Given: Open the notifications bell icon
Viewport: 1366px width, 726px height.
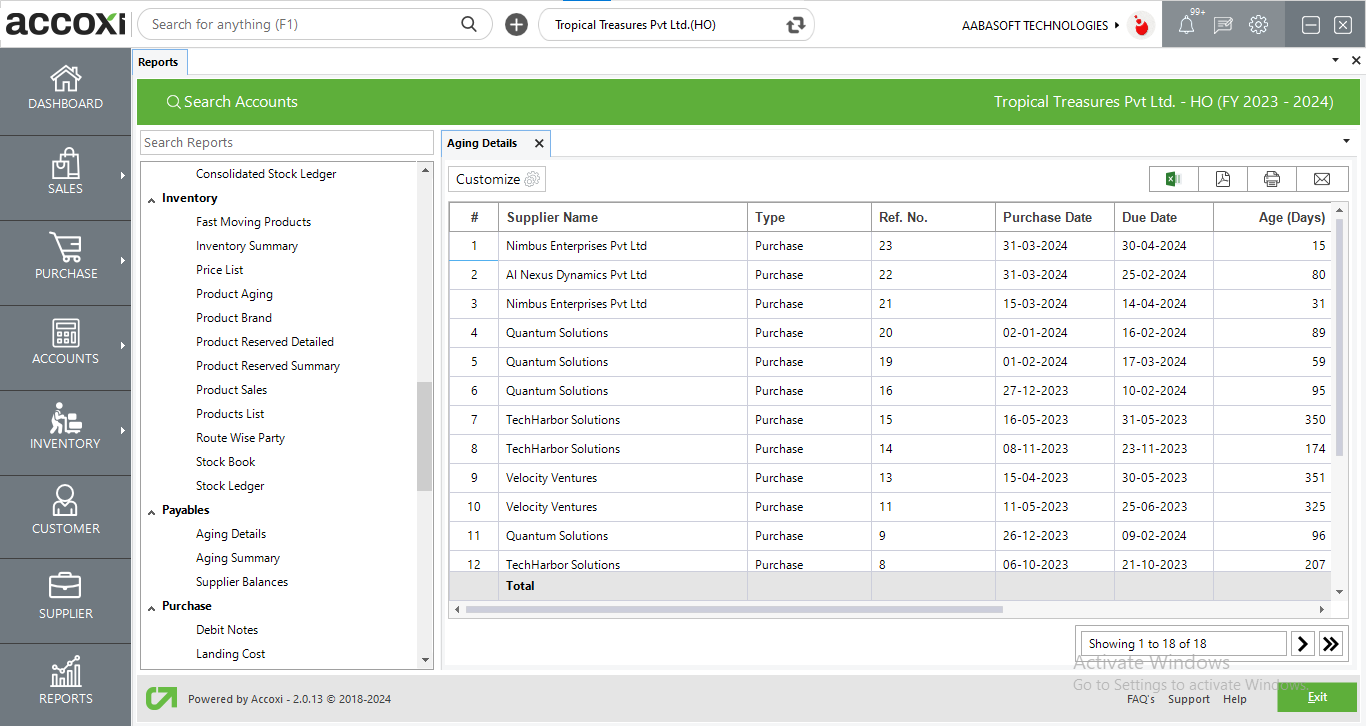Looking at the screenshot, I should (x=1186, y=25).
